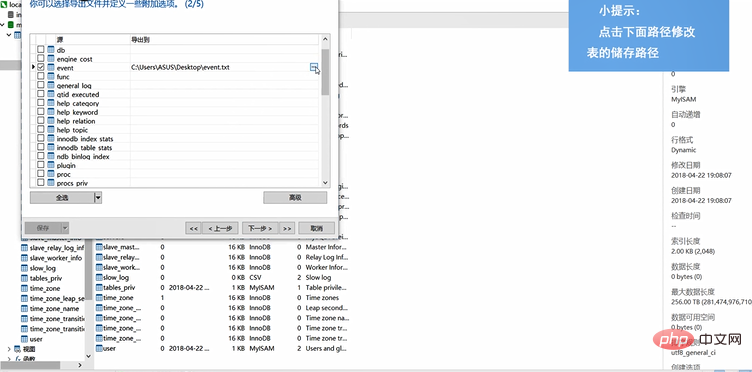The height and width of the screenshot is (372, 752).
Task: Click the db table icon in export list
Action: (51, 50)
